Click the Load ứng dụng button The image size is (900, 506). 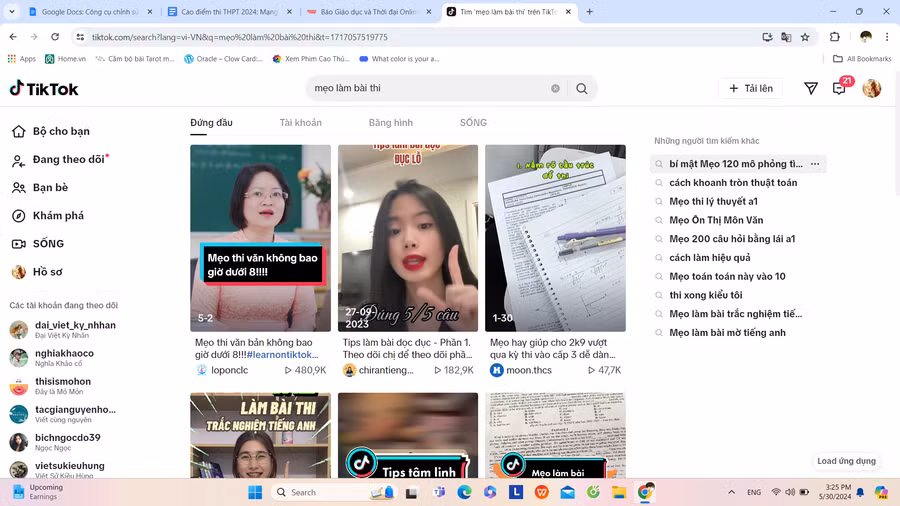[x=846, y=461]
